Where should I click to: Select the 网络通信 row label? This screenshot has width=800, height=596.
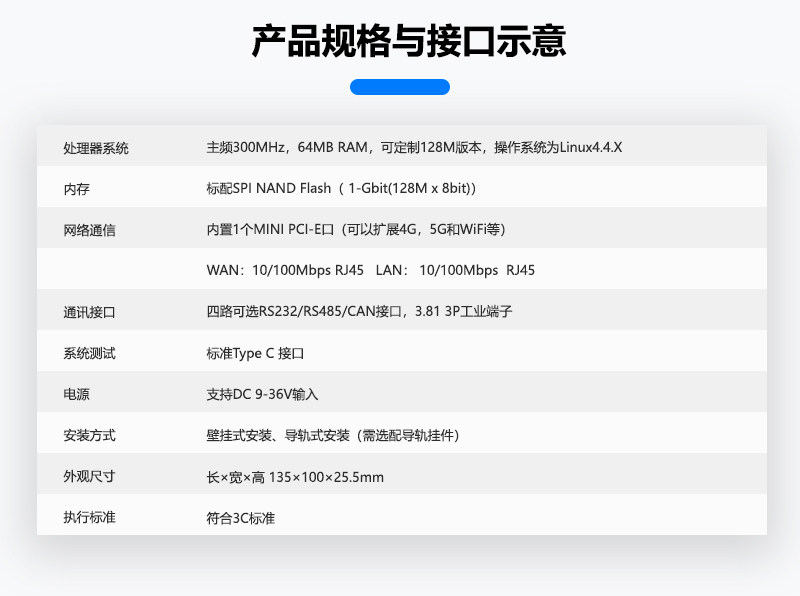pos(89,230)
